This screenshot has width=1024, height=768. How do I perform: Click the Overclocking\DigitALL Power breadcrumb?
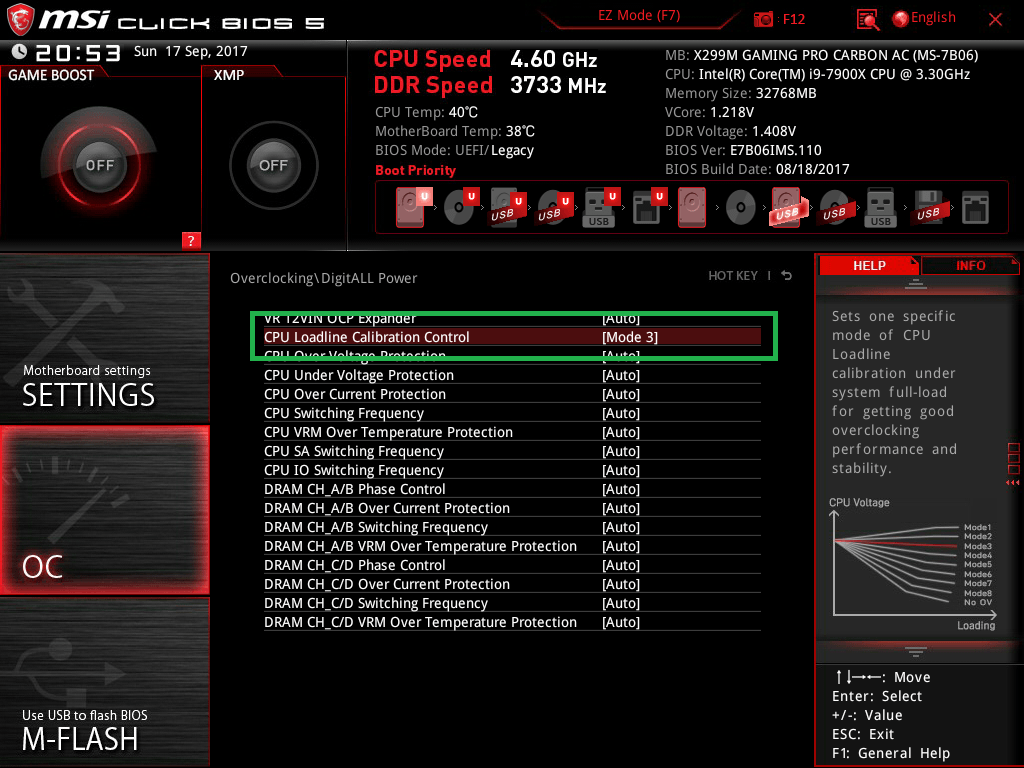coord(323,278)
